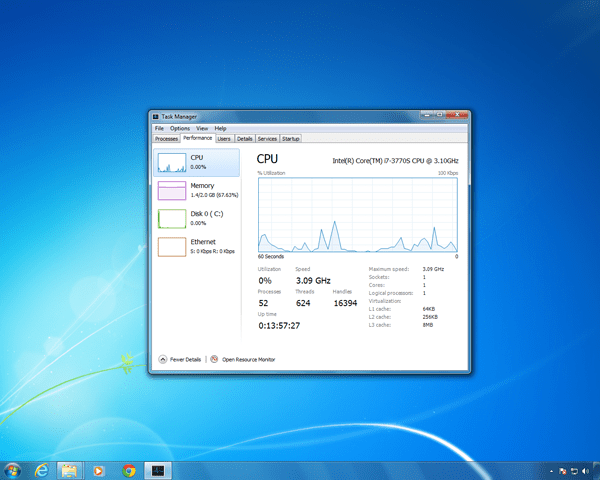Screen dimensions: 600x480
Task: Collapse view with Fewer Details
Action: [180, 359]
